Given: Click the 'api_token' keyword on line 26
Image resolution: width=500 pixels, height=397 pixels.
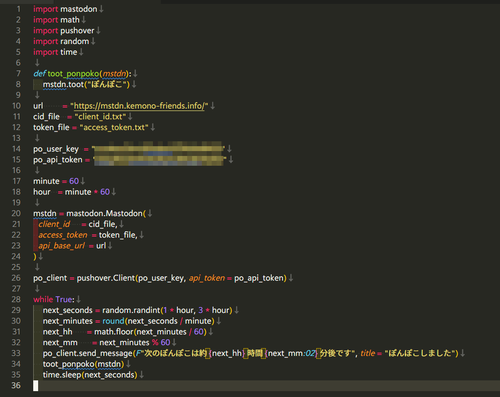Looking at the screenshot, I should coord(207,278).
